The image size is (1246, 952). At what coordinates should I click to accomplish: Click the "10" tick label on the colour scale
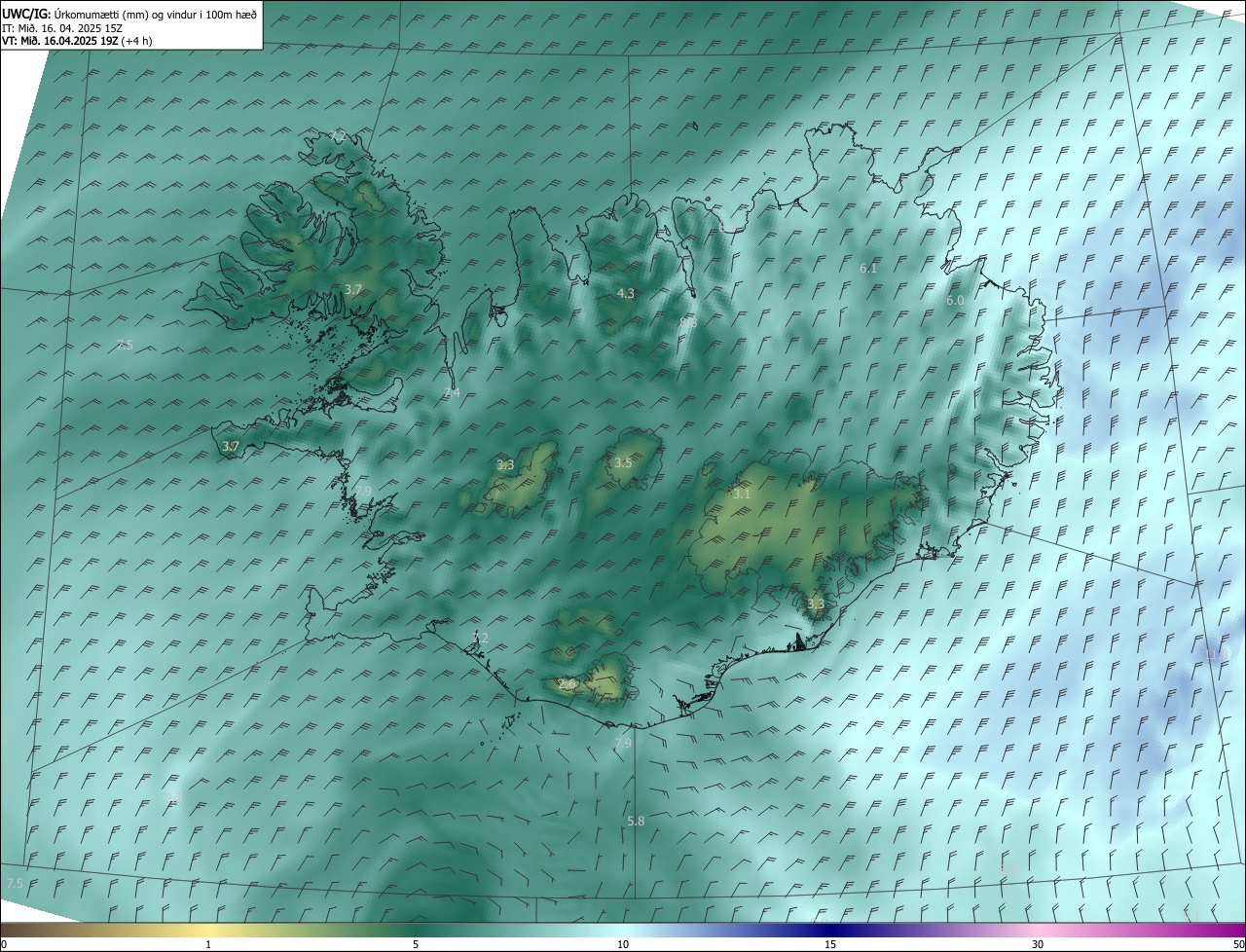click(623, 944)
